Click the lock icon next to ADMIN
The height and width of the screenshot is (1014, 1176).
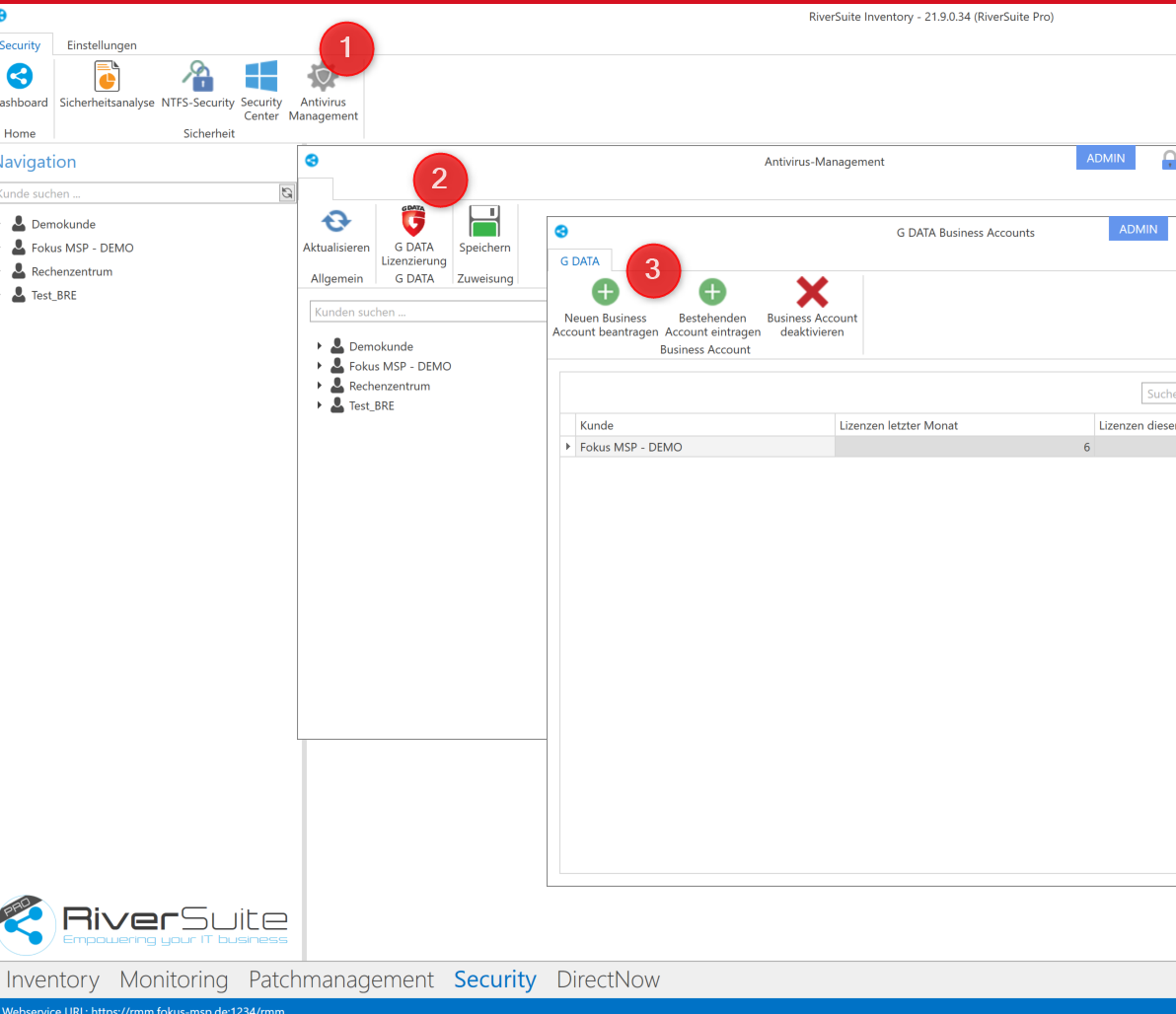[1168, 160]
